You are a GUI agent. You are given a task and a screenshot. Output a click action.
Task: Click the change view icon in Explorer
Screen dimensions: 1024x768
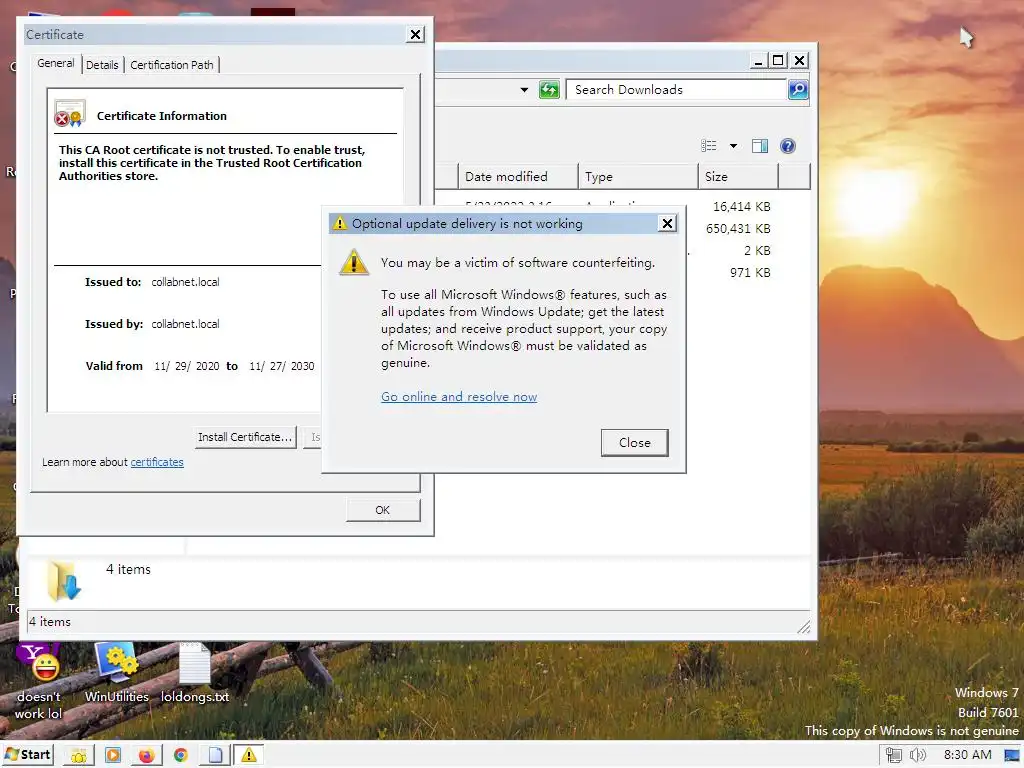(709, 146)
